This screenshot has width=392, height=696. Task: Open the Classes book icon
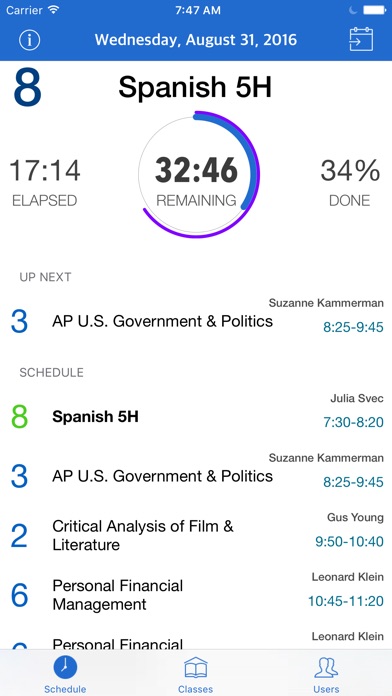click(x=196, y=668)
